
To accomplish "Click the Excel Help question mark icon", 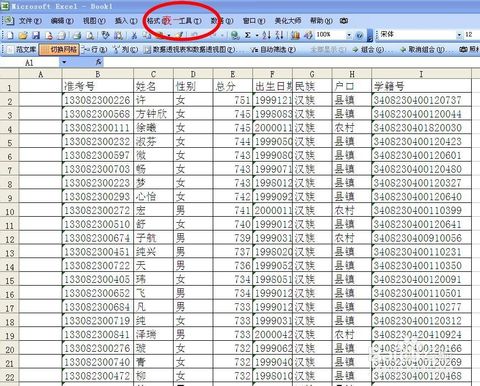I will click(359, 35).
